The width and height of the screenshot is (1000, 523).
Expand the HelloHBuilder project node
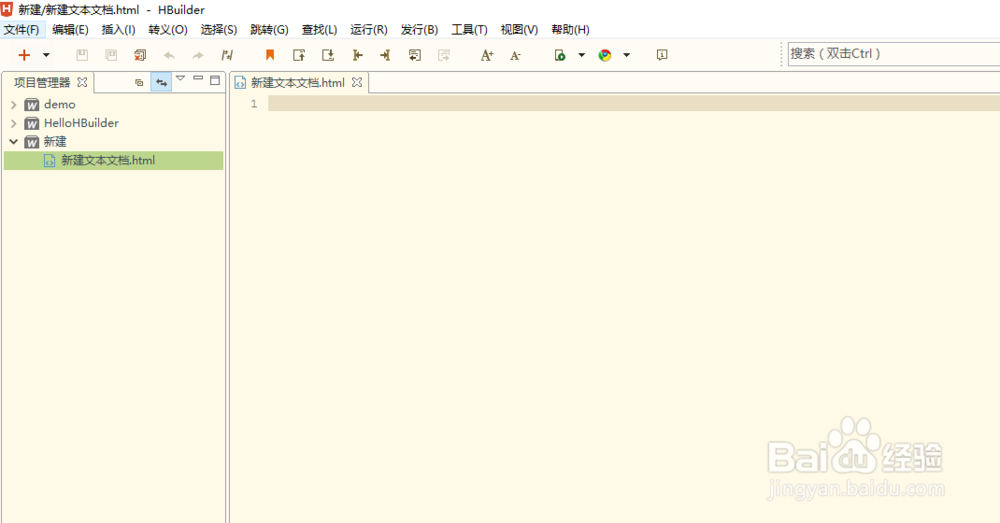(x=13, y=123)
